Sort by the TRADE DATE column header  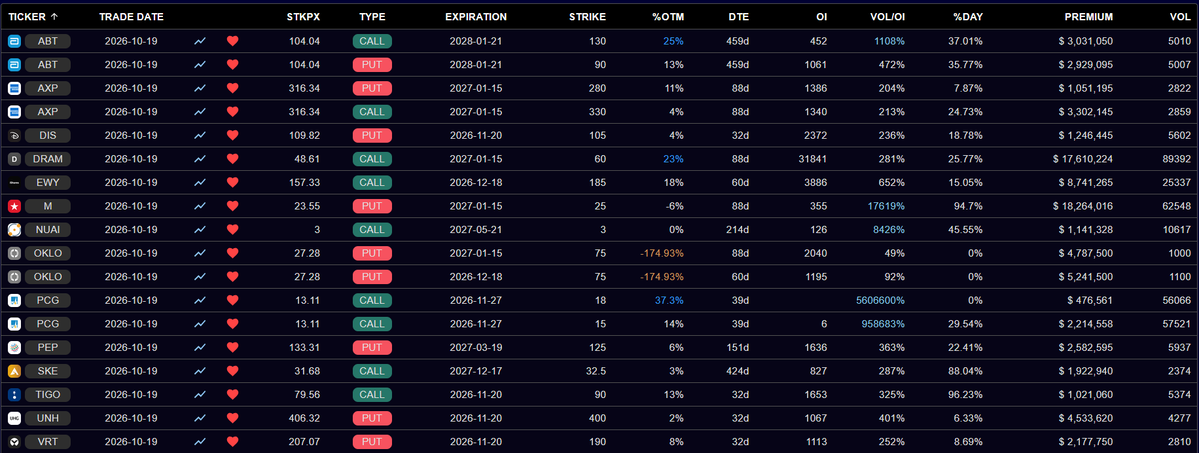point(132,16)
